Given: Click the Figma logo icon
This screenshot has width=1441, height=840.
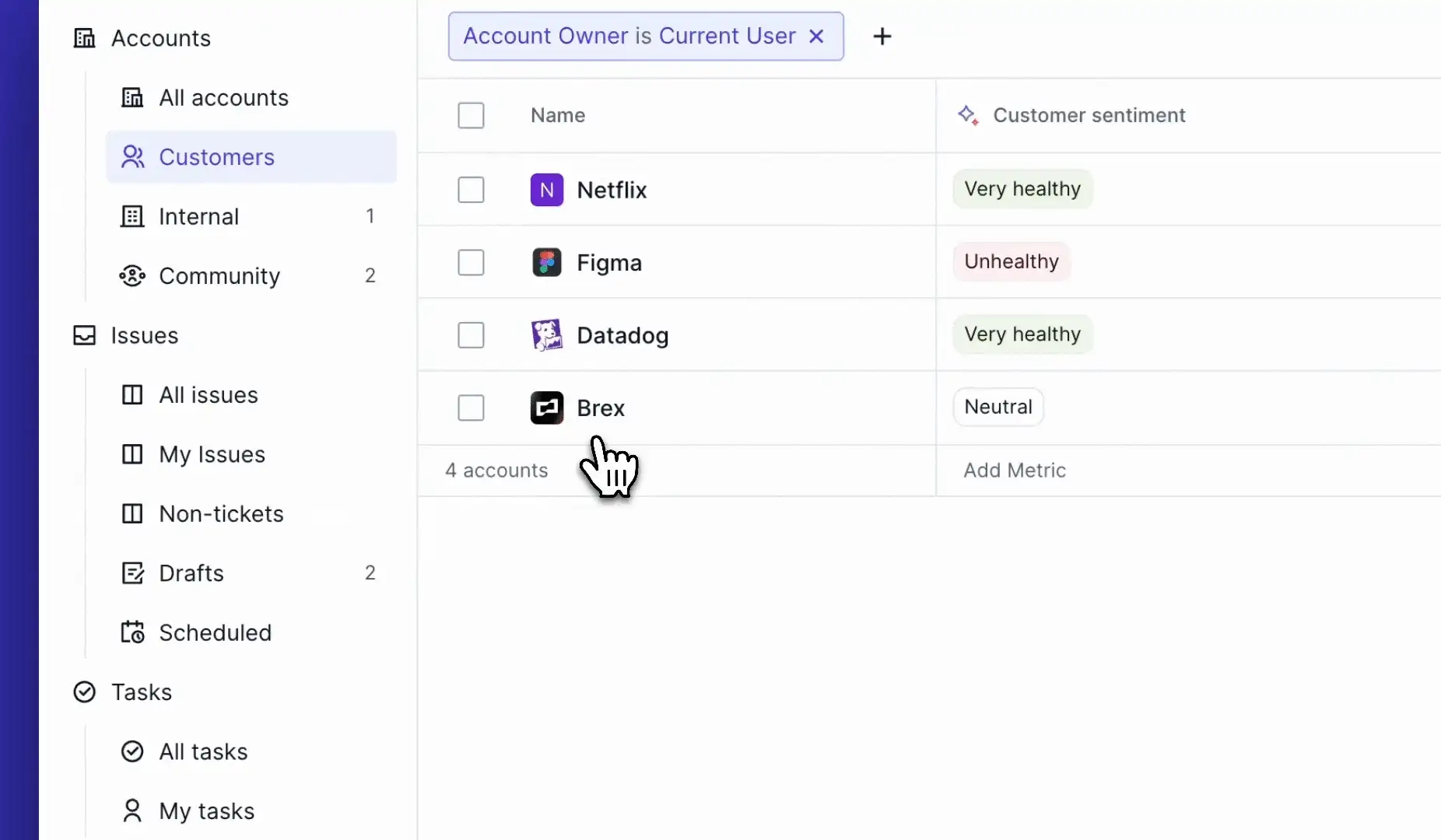Looking at the screenshot, I should coord(547,263).
